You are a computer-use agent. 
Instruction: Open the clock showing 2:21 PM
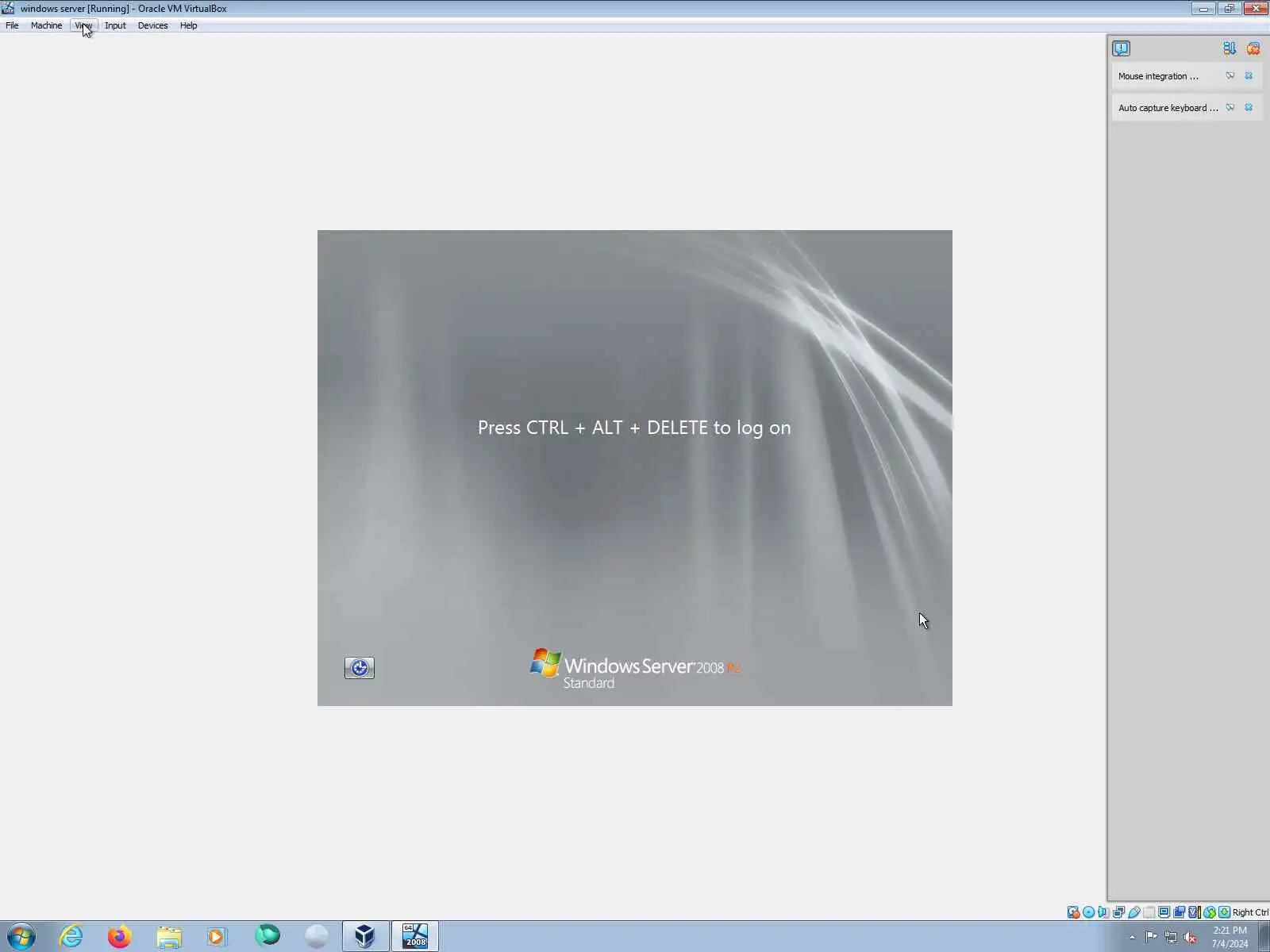1230,937
